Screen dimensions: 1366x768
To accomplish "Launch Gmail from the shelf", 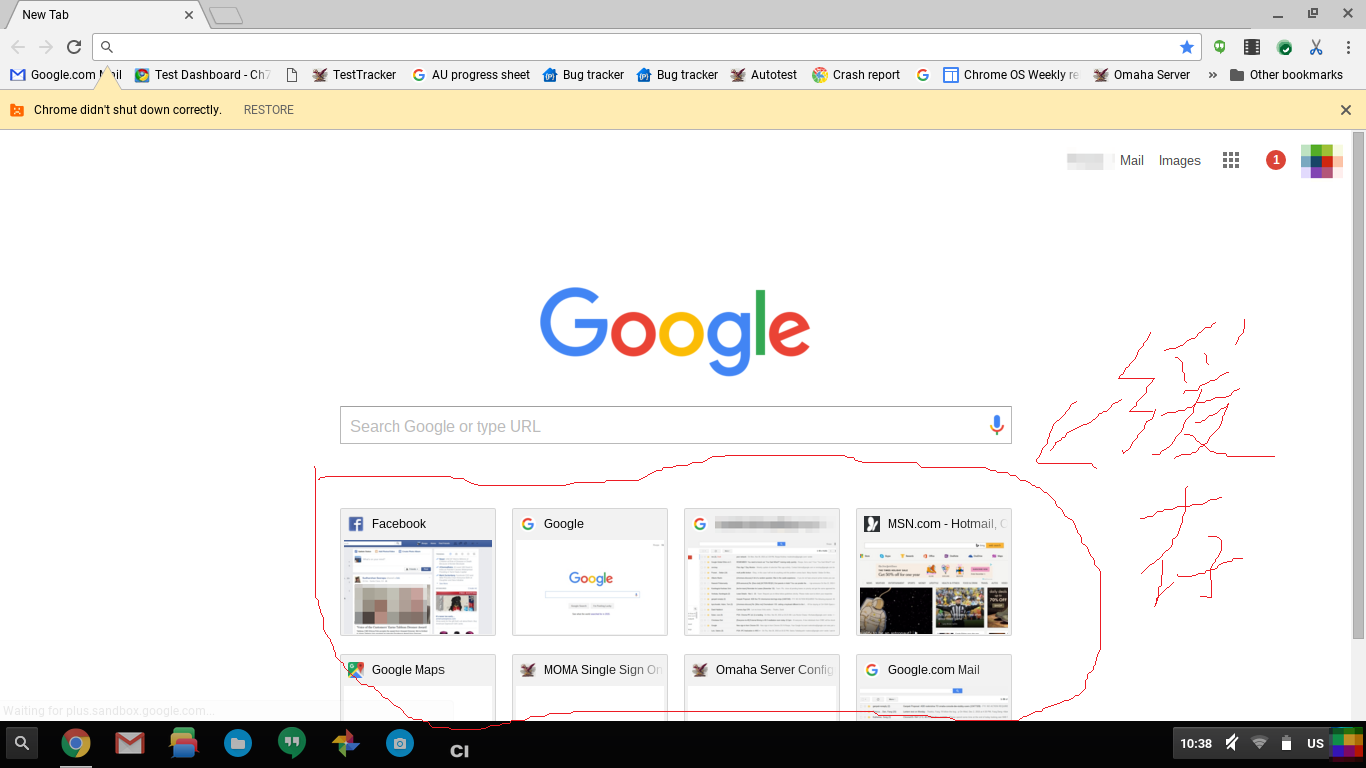I will pos(129,743).
